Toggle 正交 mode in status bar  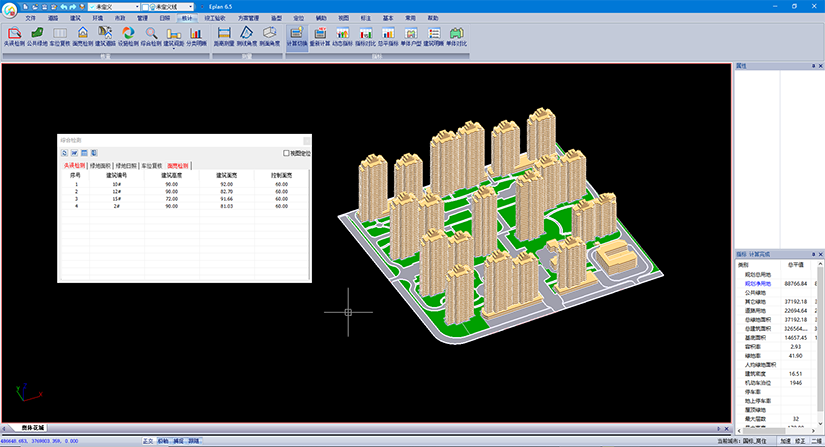(x=148, y=440)
